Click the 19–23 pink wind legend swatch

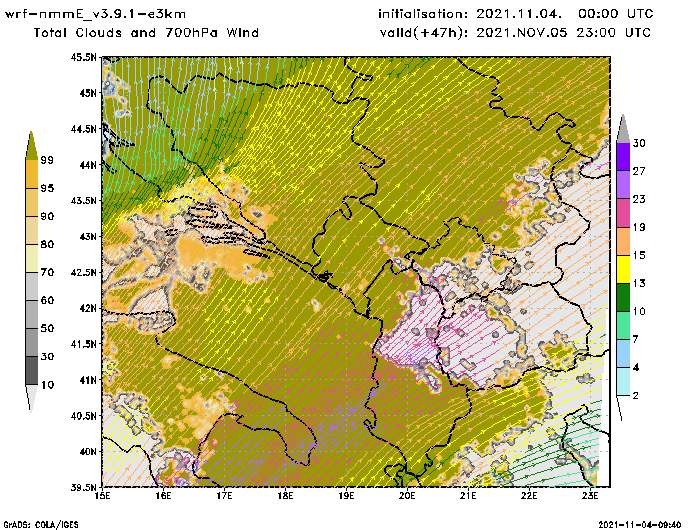tap(623, 213)
